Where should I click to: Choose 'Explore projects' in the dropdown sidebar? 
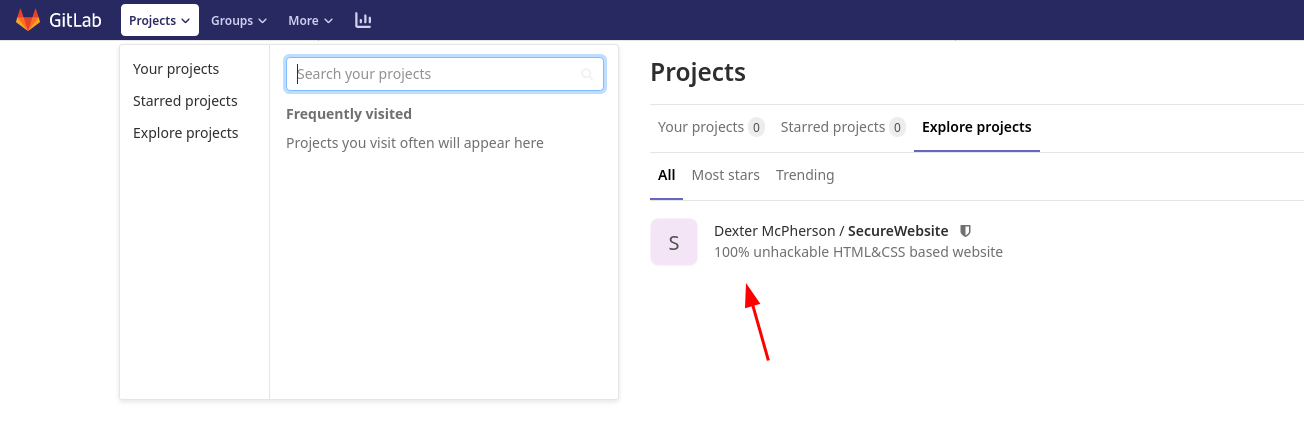tap(185, 133)
